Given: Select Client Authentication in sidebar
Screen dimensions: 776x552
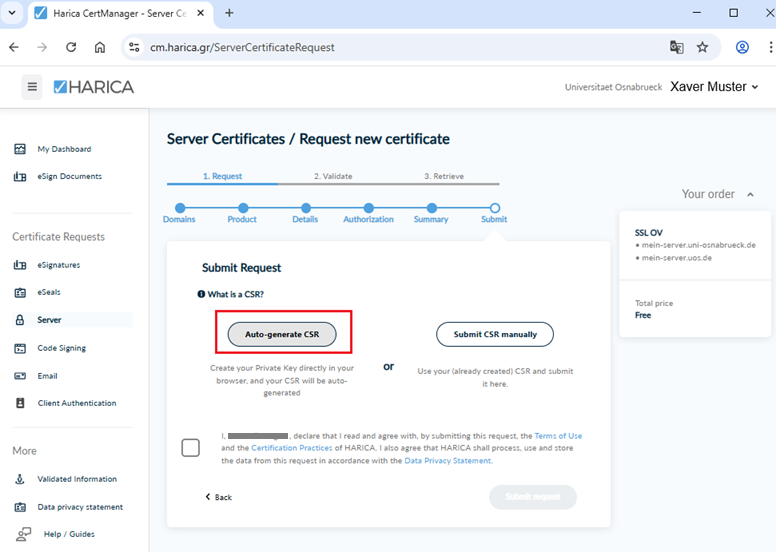Looking at the screenshot, I should point(77,403).
